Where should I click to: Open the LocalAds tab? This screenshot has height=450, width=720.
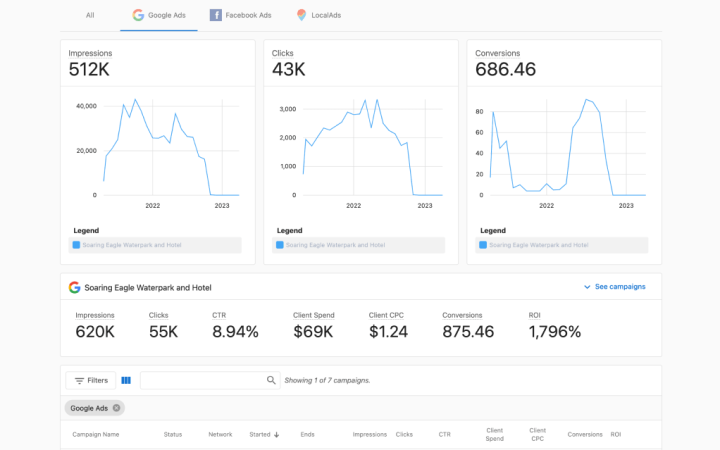pyautogui.click(x=319, y=15)
